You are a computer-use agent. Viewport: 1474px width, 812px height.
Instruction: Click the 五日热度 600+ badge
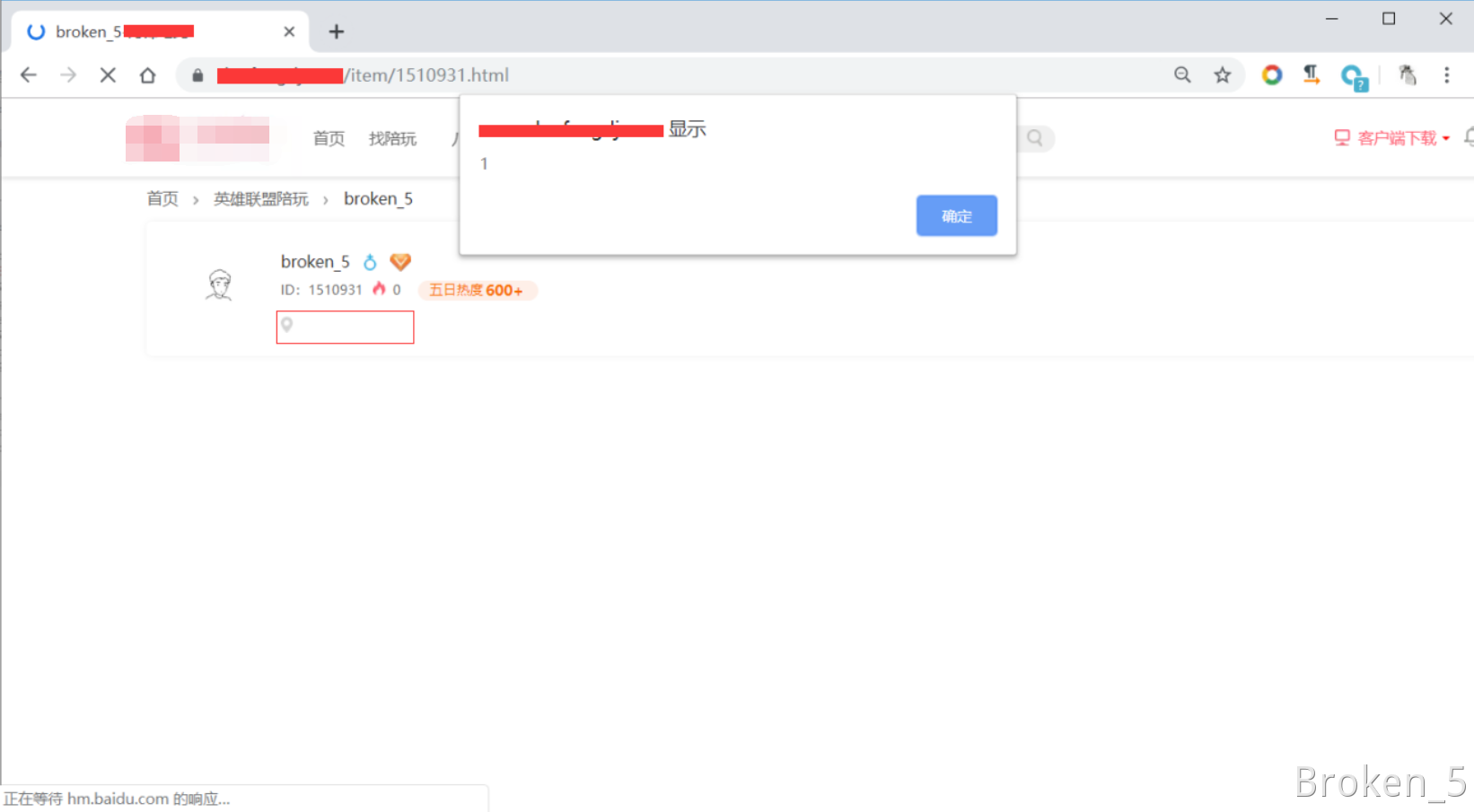tap(477, 290)
